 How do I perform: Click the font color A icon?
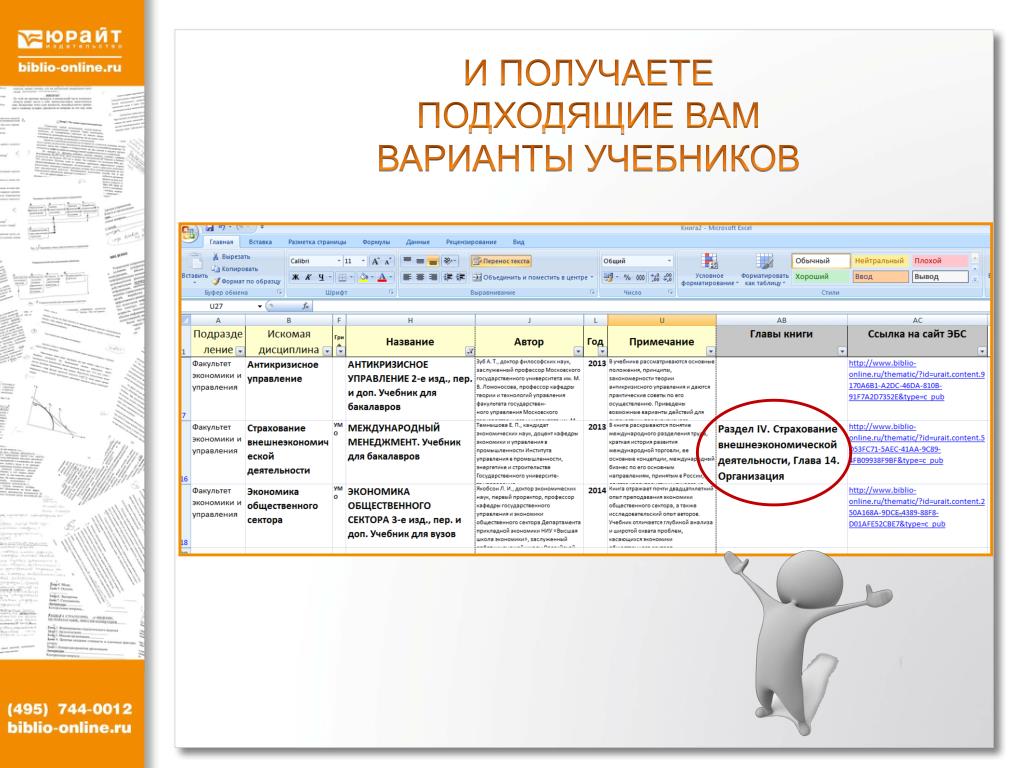tap(383, 277)
